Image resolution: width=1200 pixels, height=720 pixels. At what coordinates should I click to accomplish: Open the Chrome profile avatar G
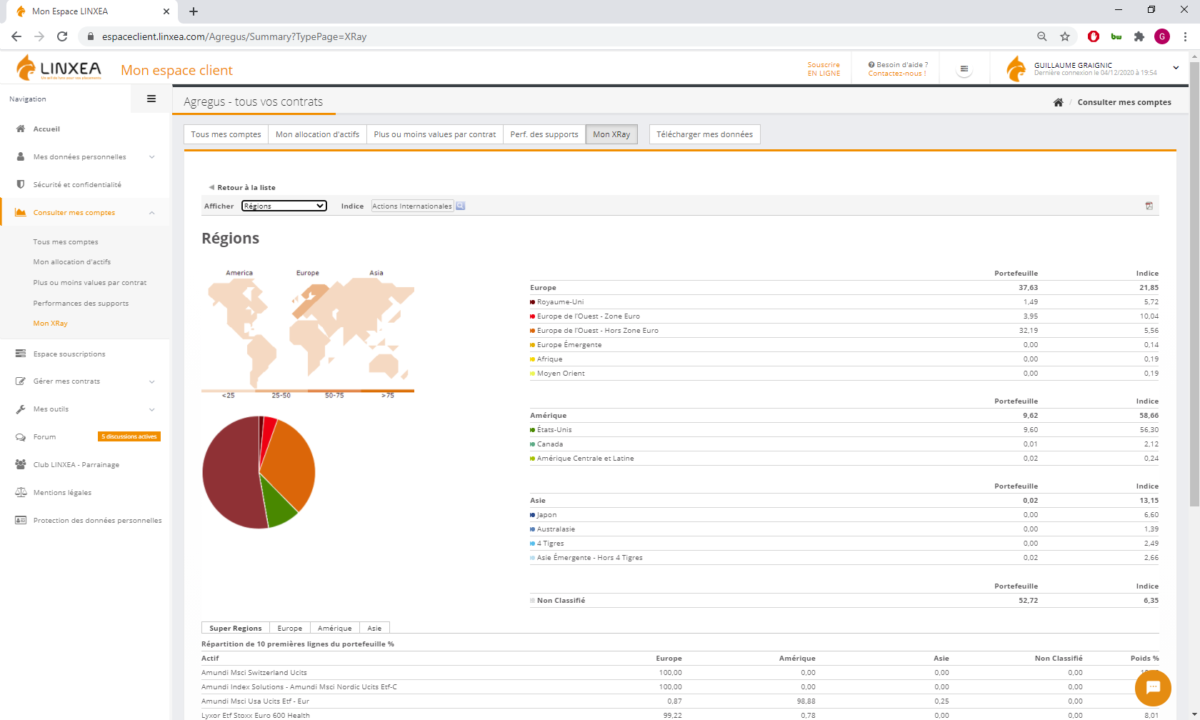click(x=1162, y=36)
